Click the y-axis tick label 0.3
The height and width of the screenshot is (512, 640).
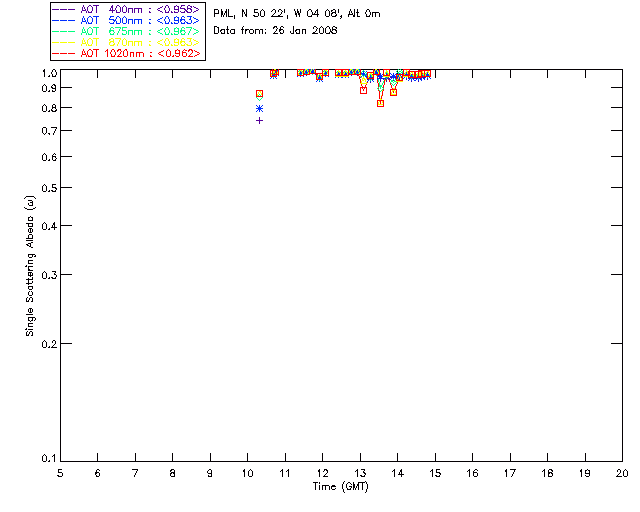49,275
